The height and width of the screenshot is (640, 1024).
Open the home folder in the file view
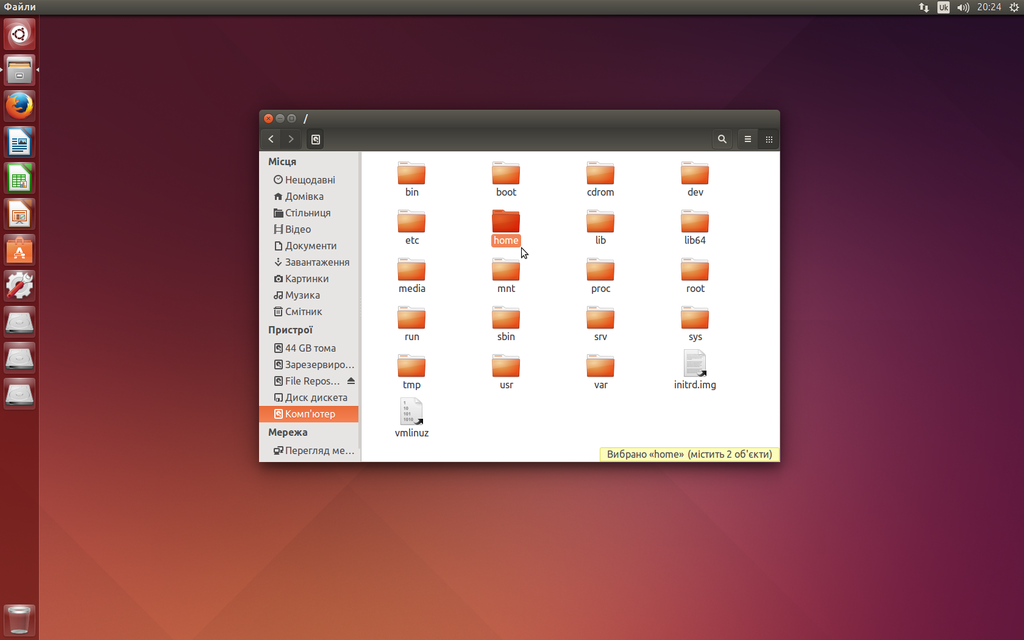coord(506,222)
